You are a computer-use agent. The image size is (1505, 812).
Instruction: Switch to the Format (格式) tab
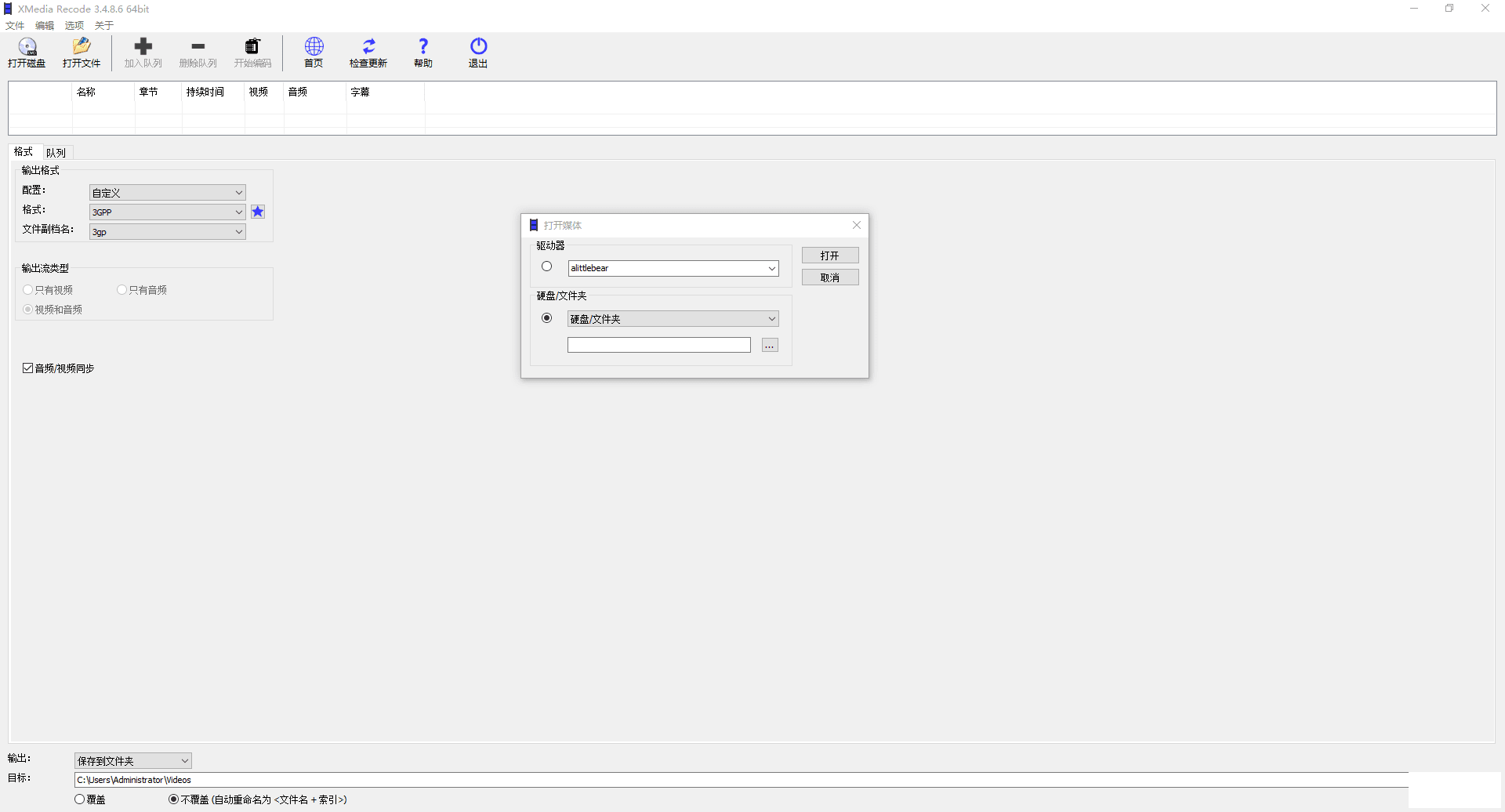tap(24, 152)
